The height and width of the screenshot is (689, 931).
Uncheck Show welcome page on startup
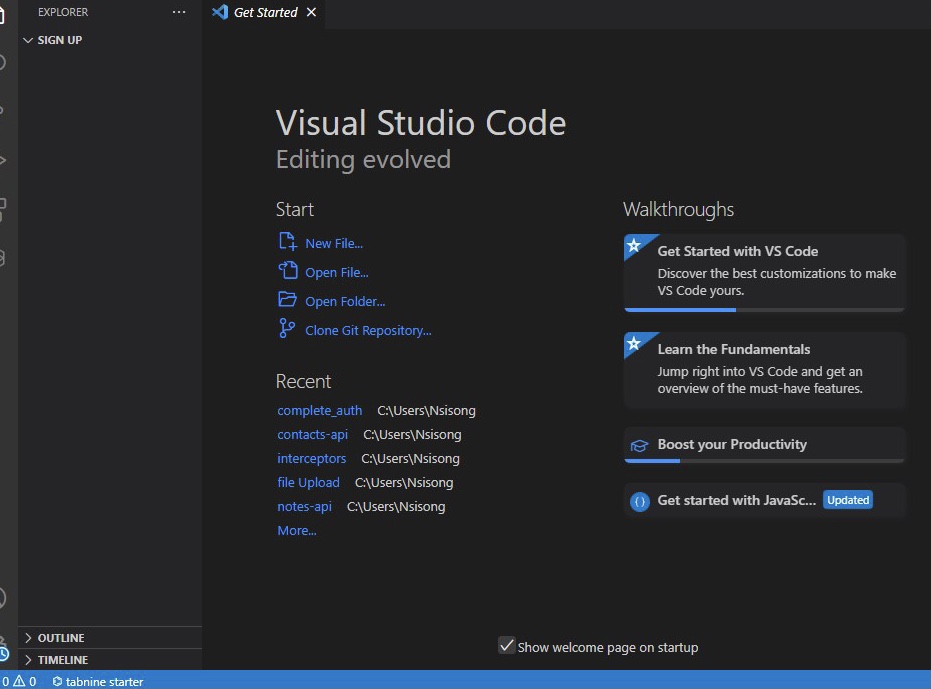506,646
